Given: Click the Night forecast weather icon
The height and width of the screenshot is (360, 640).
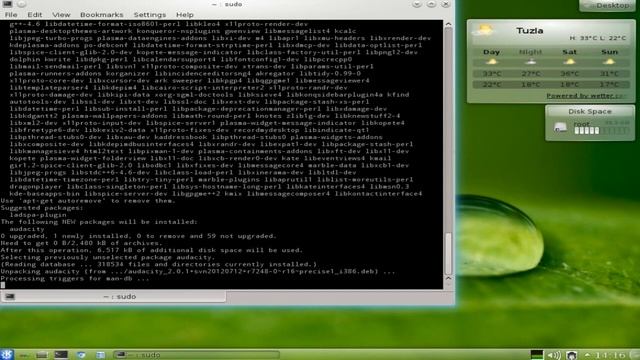Looking at the screenshot, I should pyautogui.click(x=531, y=62).
